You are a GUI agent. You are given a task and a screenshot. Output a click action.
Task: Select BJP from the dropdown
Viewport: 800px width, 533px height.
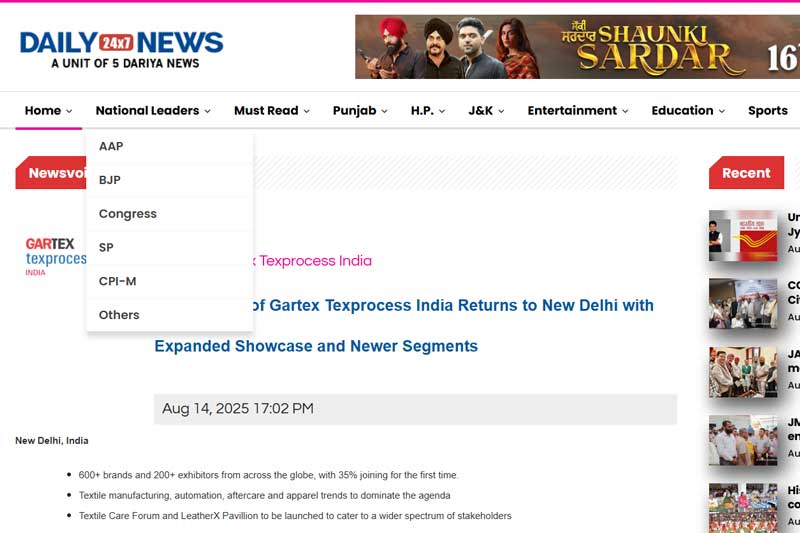(x=170, y=180)
